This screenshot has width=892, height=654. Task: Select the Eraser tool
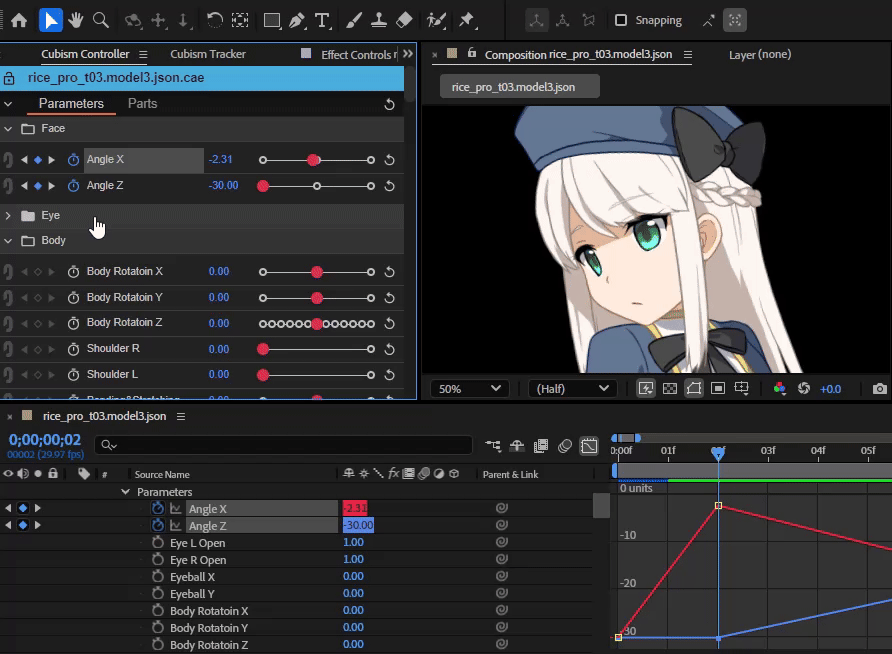pyautogui.click(x=404, y=20)
